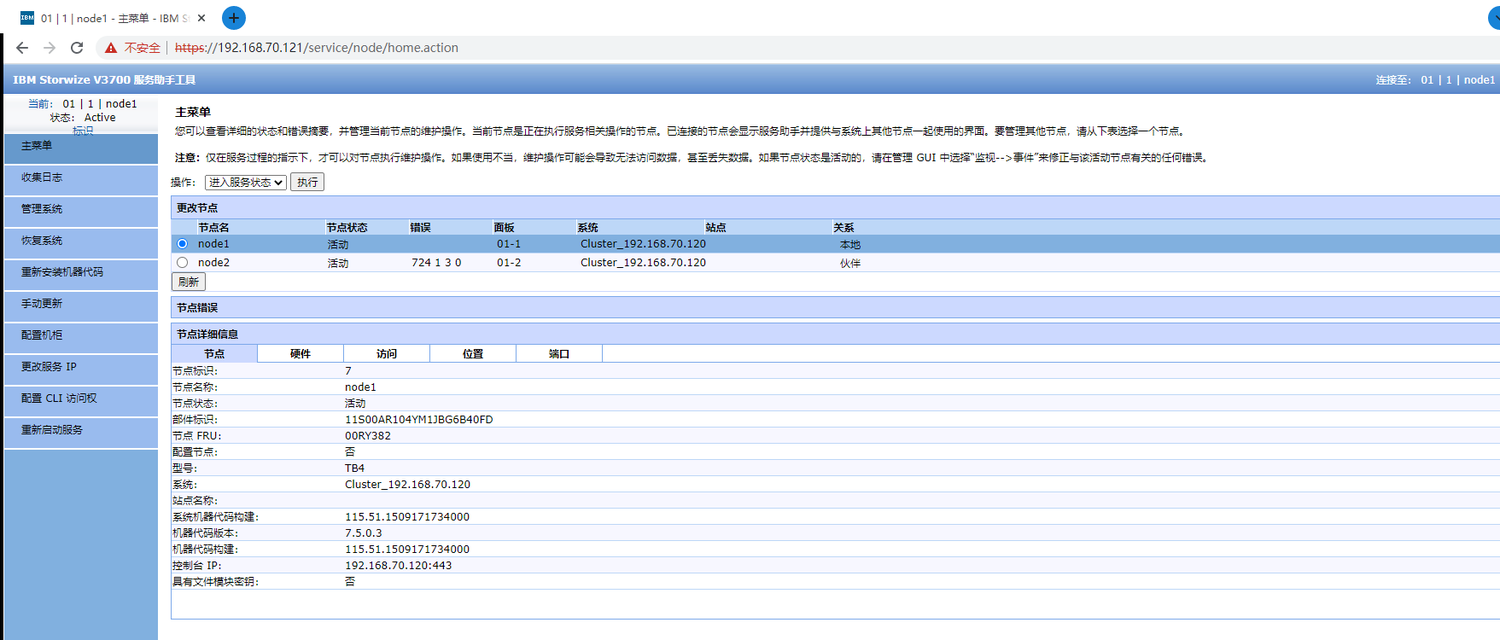Click the 节点状态 column header
1500x640 pixels.
pos(347,228)
